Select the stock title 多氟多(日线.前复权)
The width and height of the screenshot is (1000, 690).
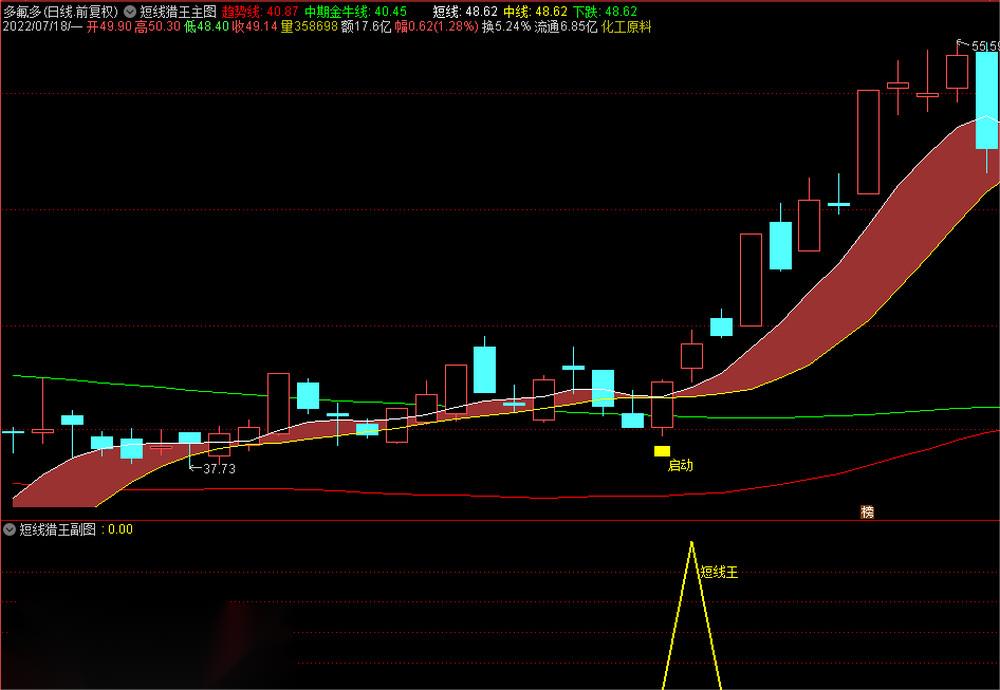[61, 11]
